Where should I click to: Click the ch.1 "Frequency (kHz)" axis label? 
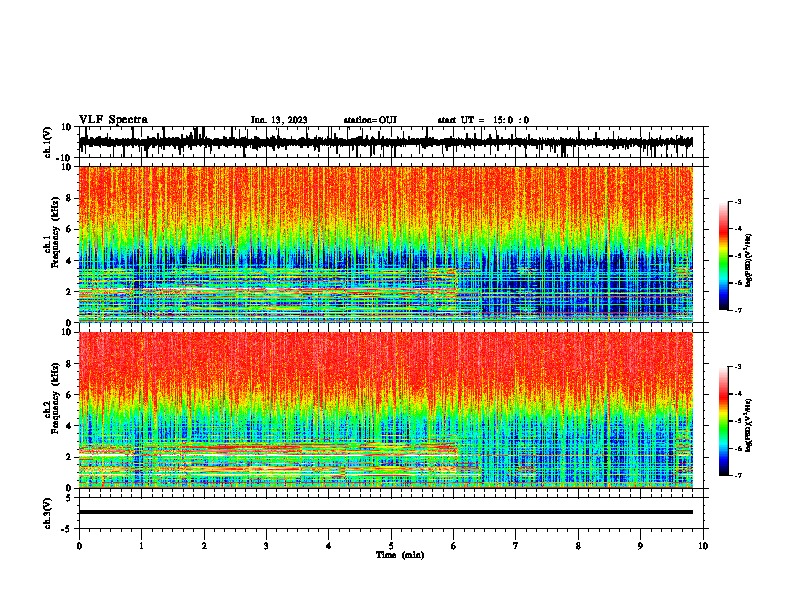tap(55, 232)
